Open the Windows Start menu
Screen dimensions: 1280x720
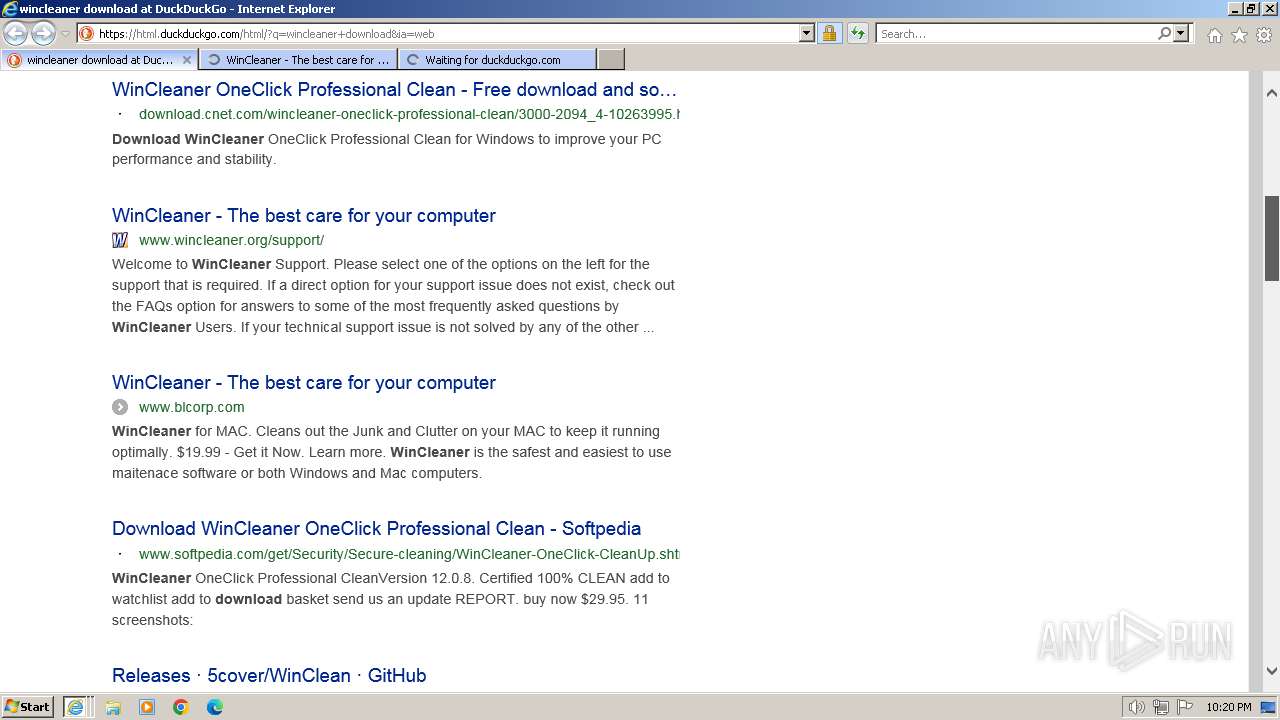click(27, 706)
